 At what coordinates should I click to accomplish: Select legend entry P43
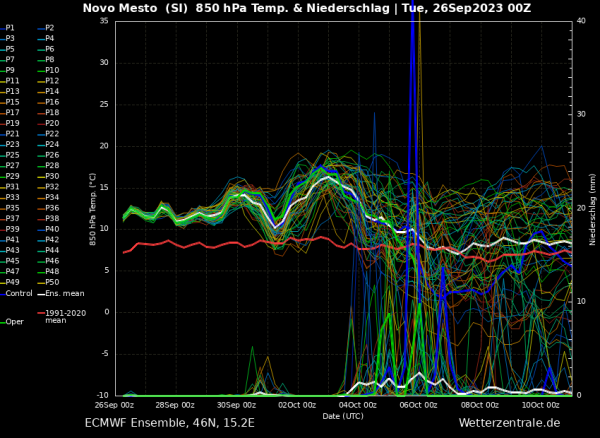click(x=10, y=250)
